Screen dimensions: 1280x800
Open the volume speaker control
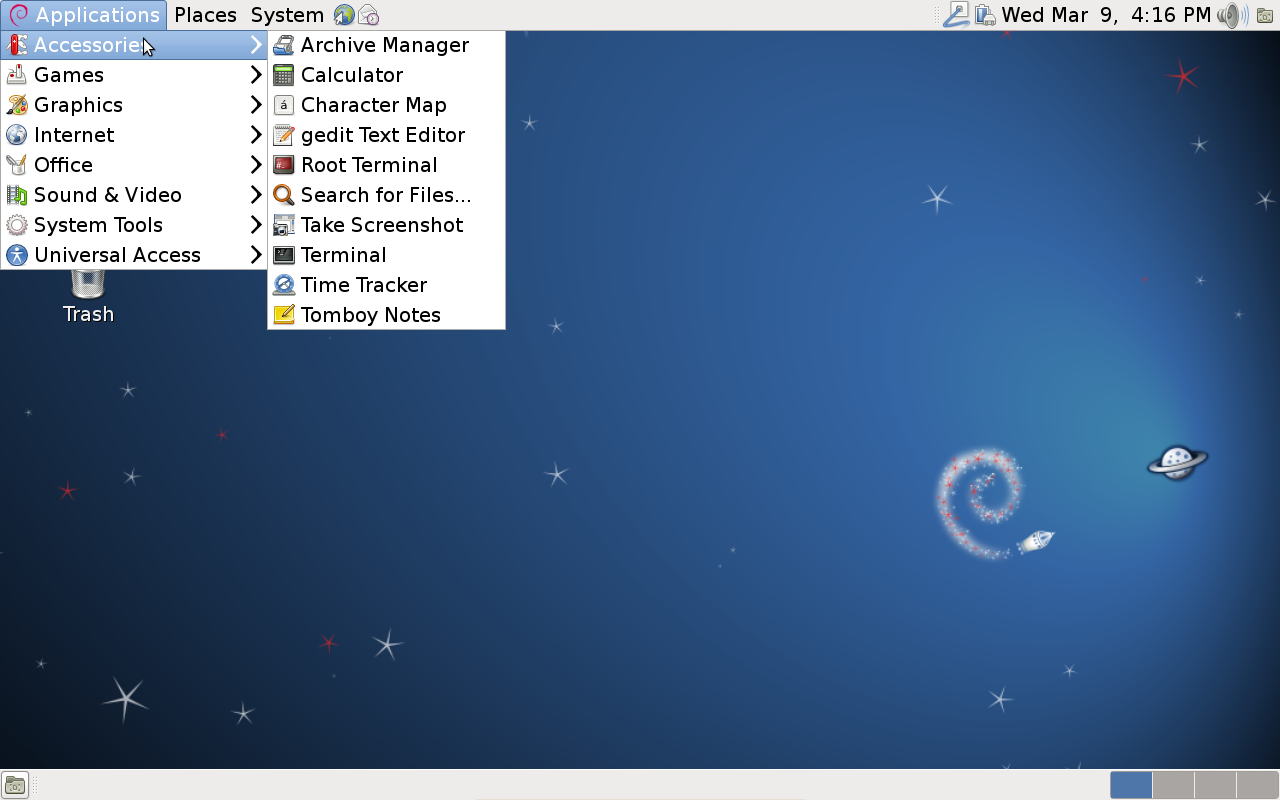1231,15
